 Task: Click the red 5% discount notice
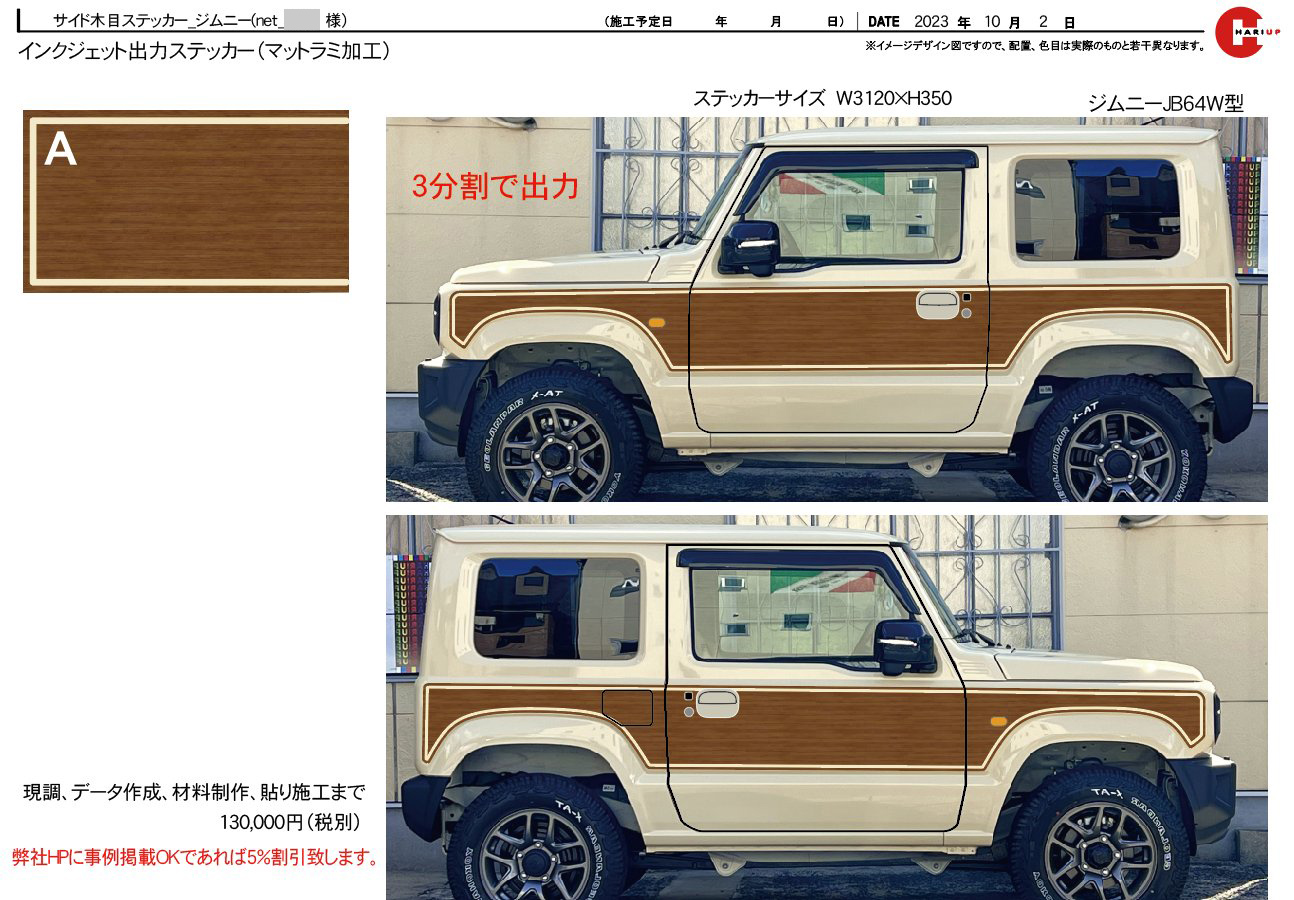click(x=196, y=857)
